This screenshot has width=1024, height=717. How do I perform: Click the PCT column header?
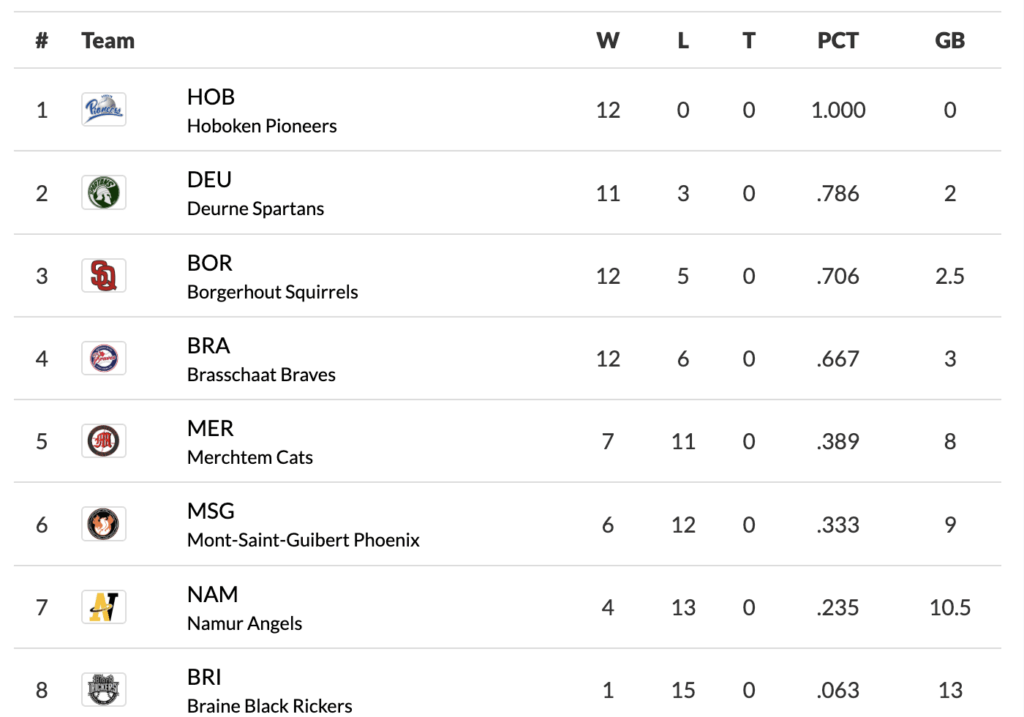[838, 41]
